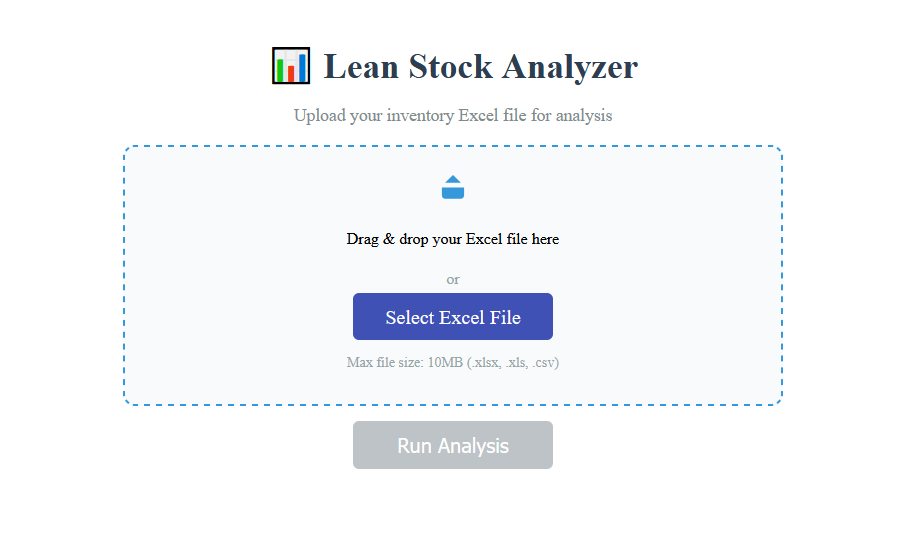Viewport: 917px width, 535px height.
Task: Click the "or" separator text
Action: (x=453, y=279)
